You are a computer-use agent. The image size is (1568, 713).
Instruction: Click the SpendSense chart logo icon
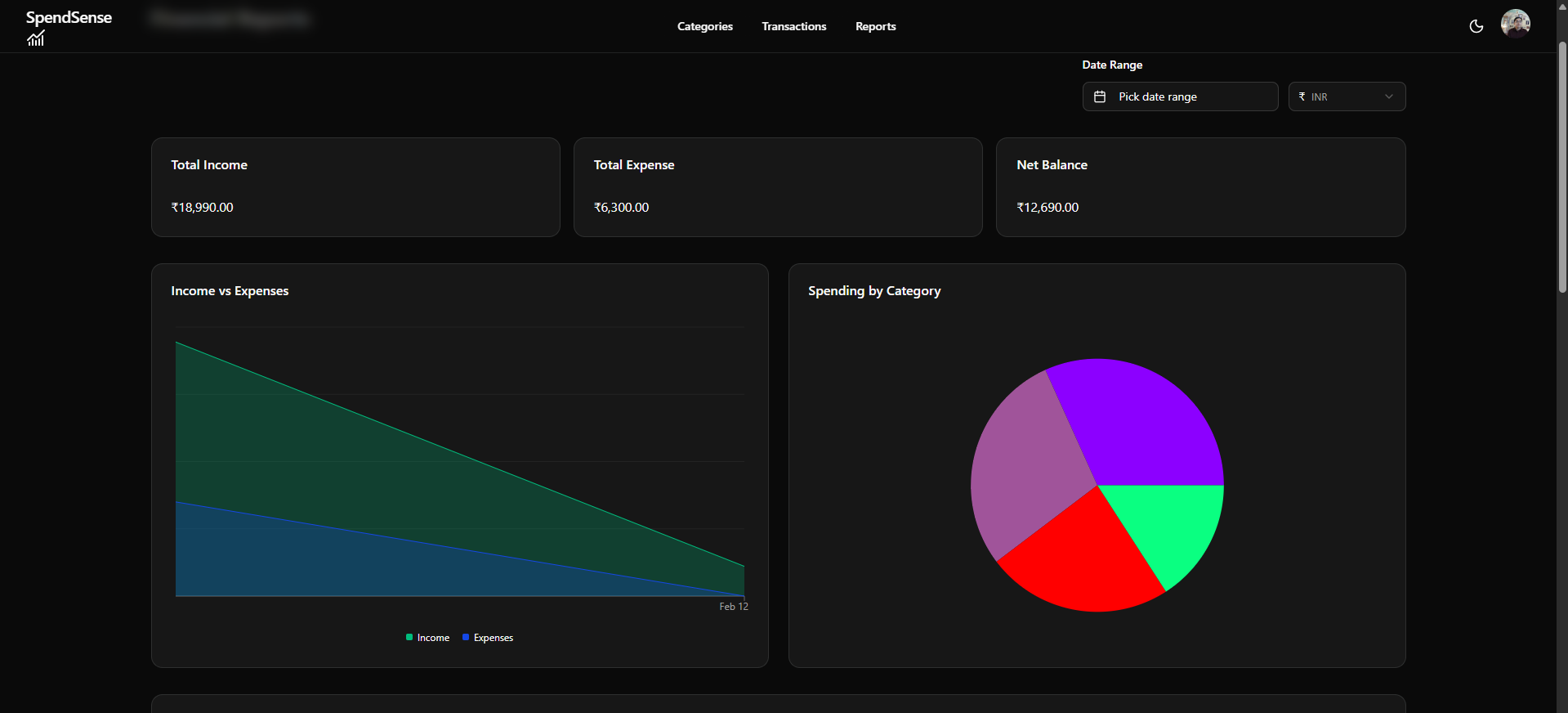pos(35,38)
